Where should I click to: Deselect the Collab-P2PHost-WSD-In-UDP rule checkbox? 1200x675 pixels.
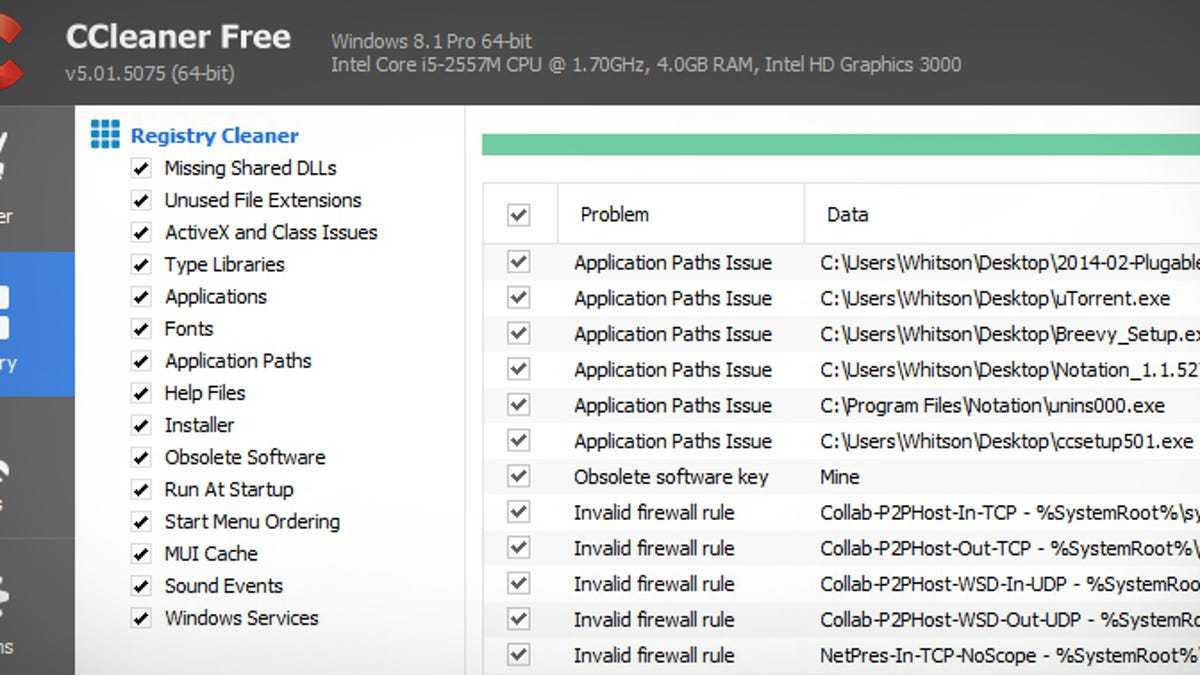[518, 584]
